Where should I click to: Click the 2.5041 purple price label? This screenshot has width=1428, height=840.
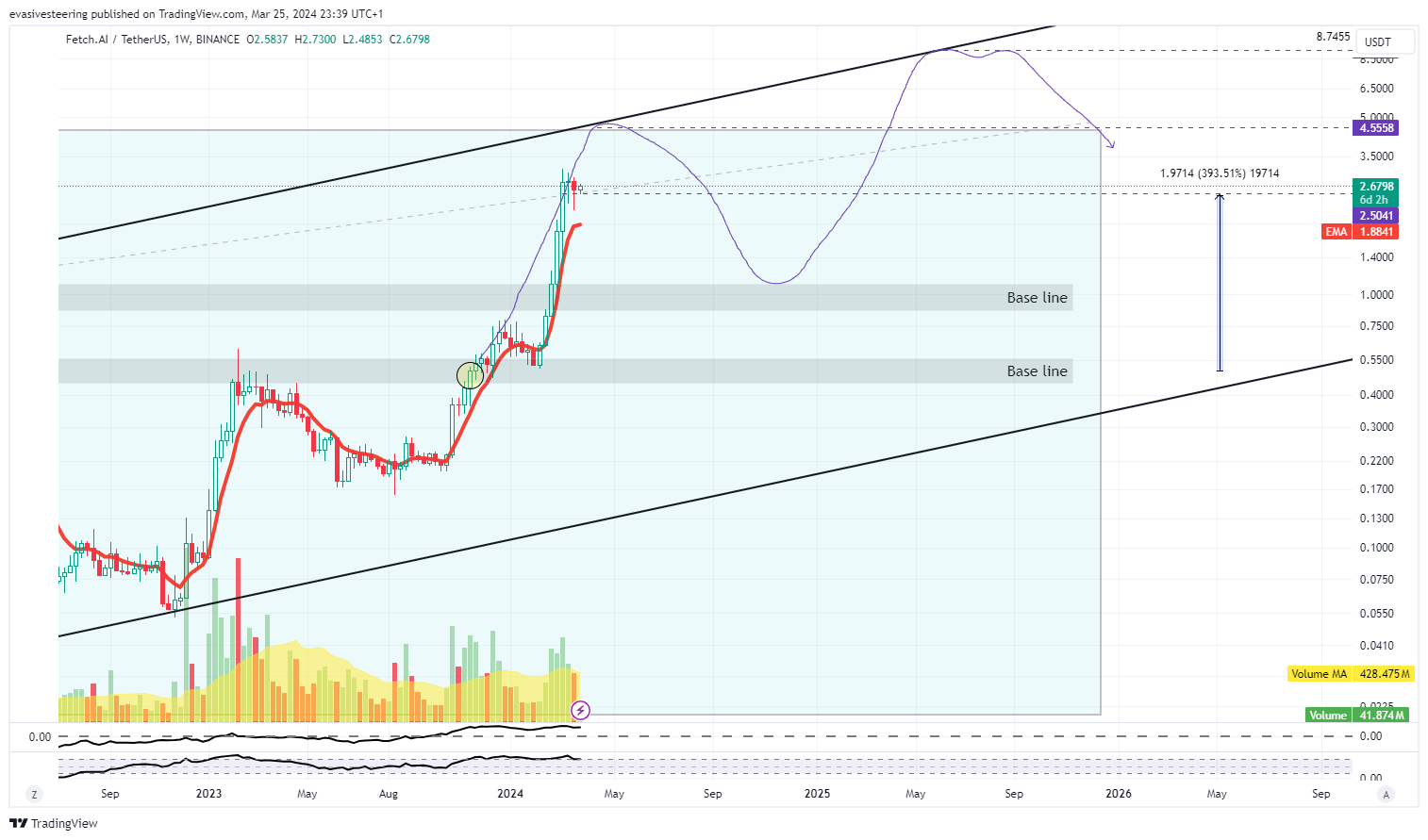1376,216
